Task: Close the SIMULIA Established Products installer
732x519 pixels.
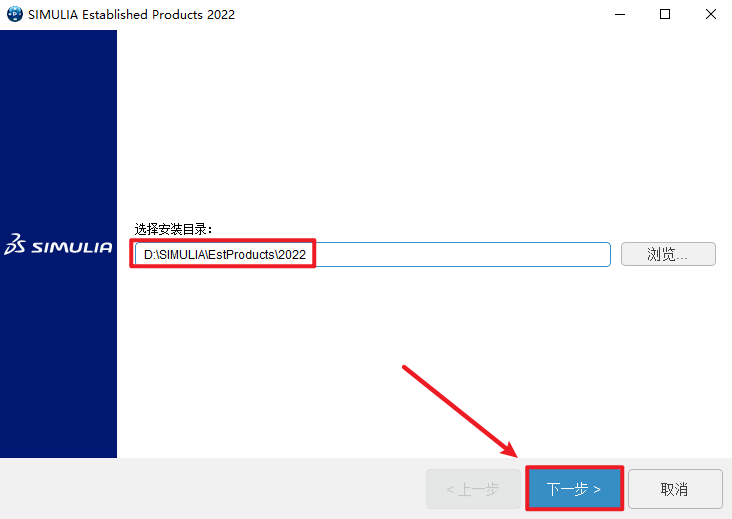Action: (x=711, y=14)
